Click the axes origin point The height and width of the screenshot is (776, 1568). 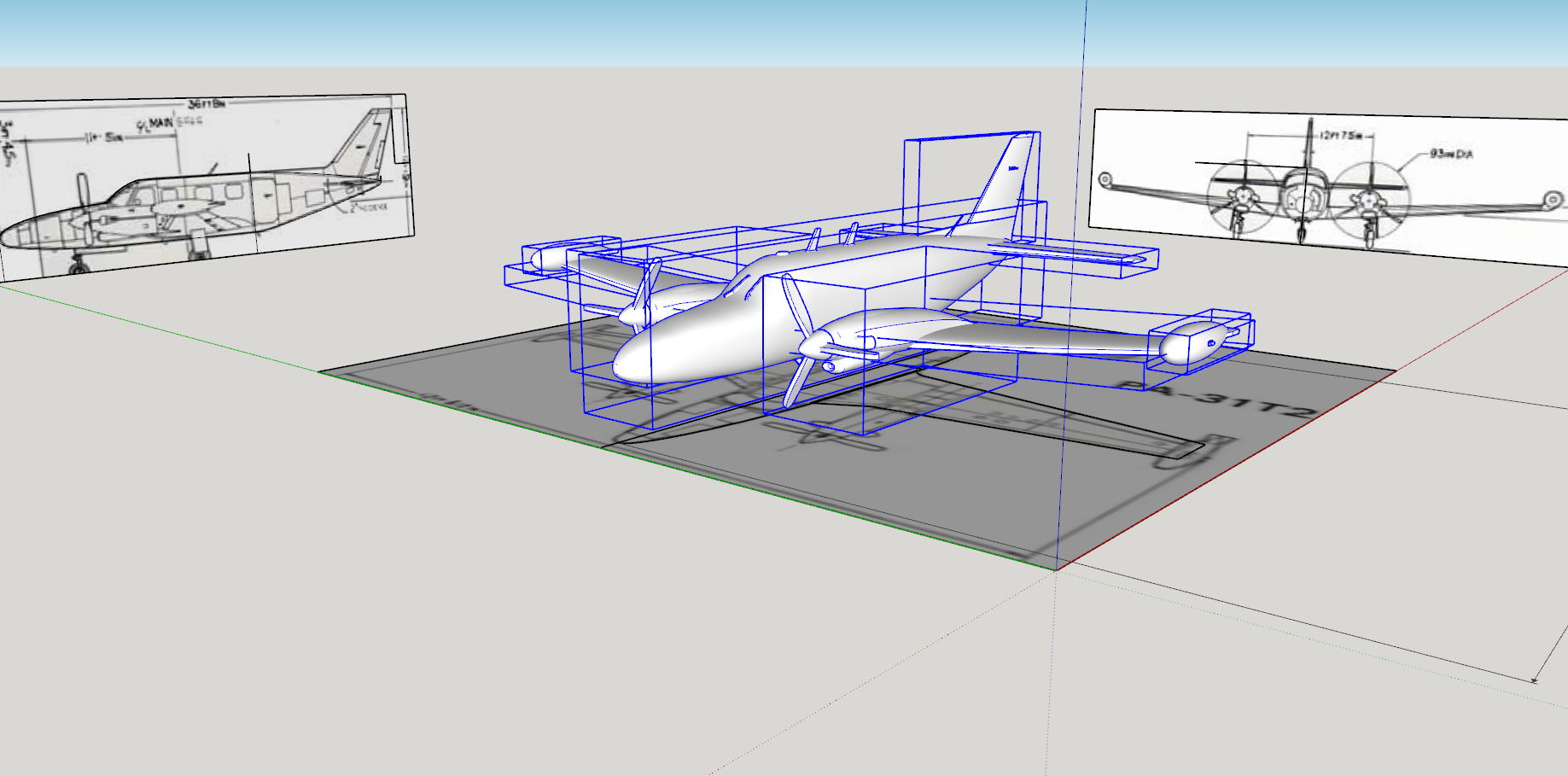[1057, 569]
